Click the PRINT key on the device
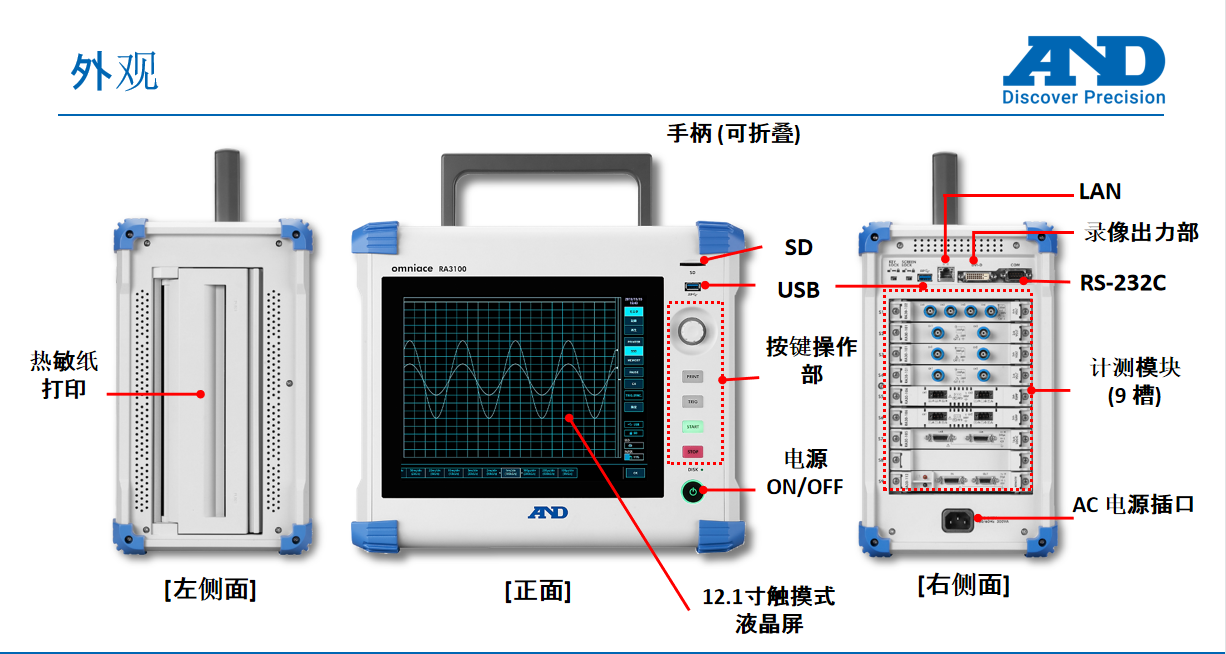Viewport: 1226px width, 654px height. click(x=692, y=377)
